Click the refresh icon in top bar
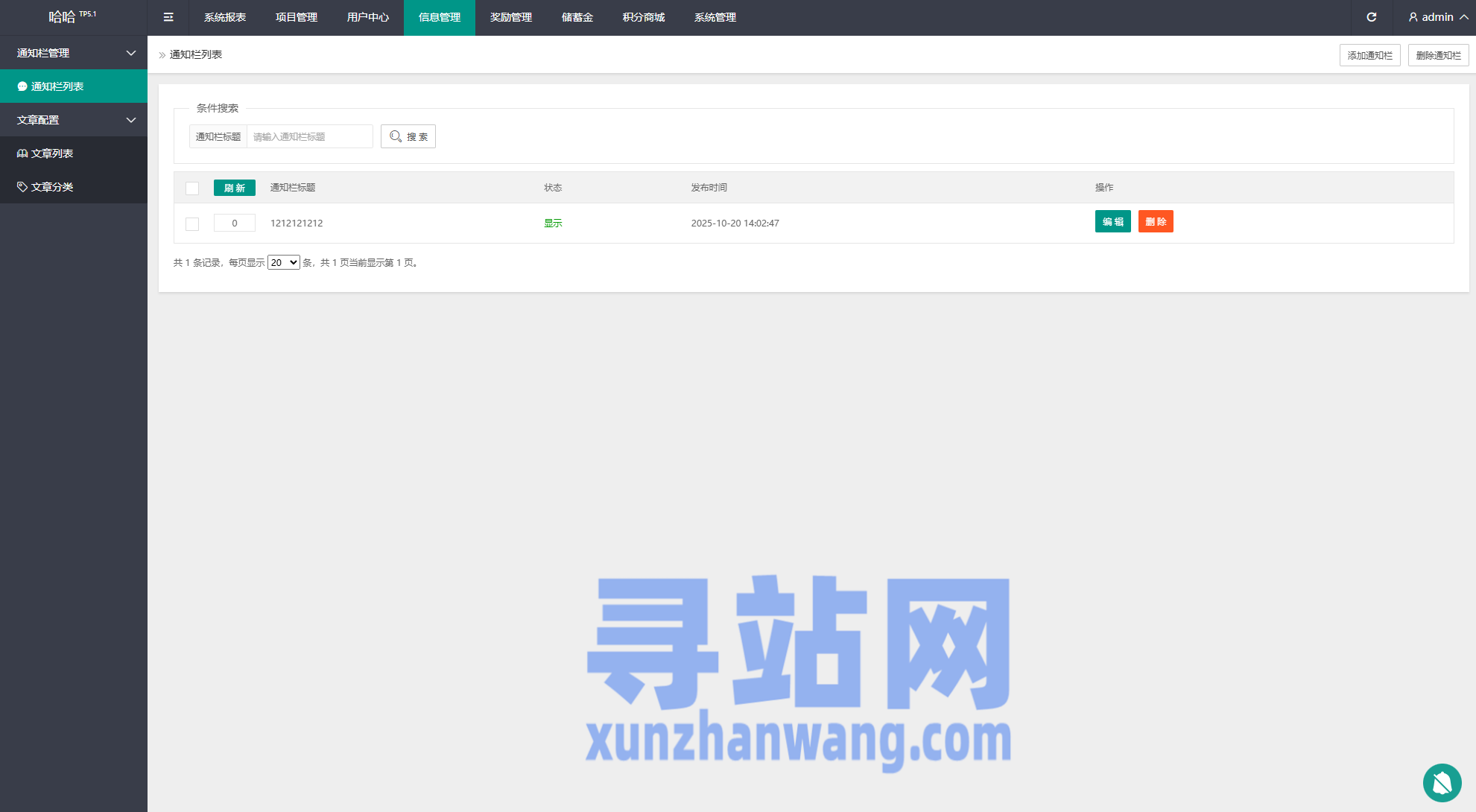The height and width of the screenshot is (812, 1476). 1371,17
